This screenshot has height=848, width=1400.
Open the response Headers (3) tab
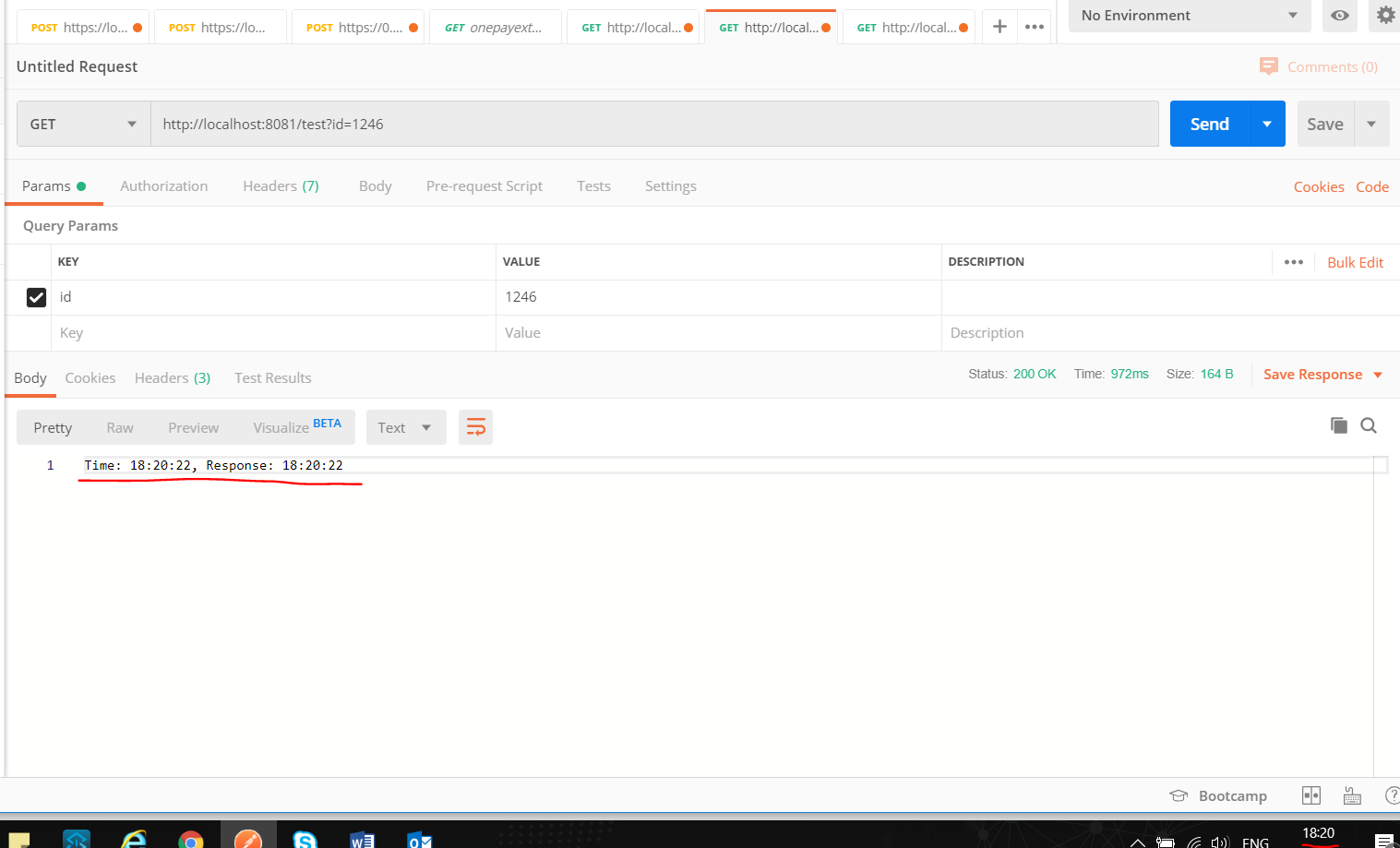173,377
